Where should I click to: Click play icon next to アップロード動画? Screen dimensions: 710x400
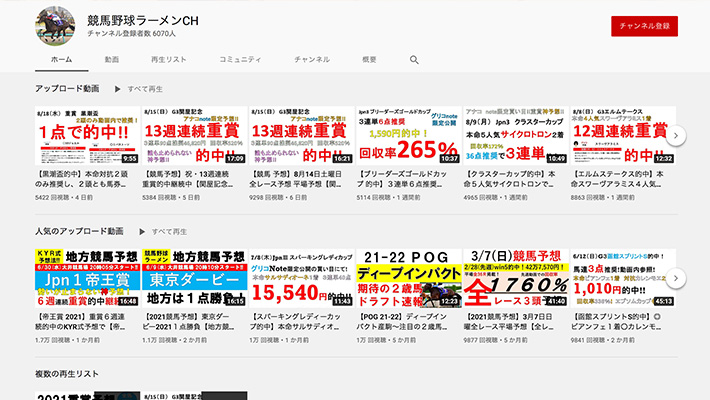click(117, 89)
